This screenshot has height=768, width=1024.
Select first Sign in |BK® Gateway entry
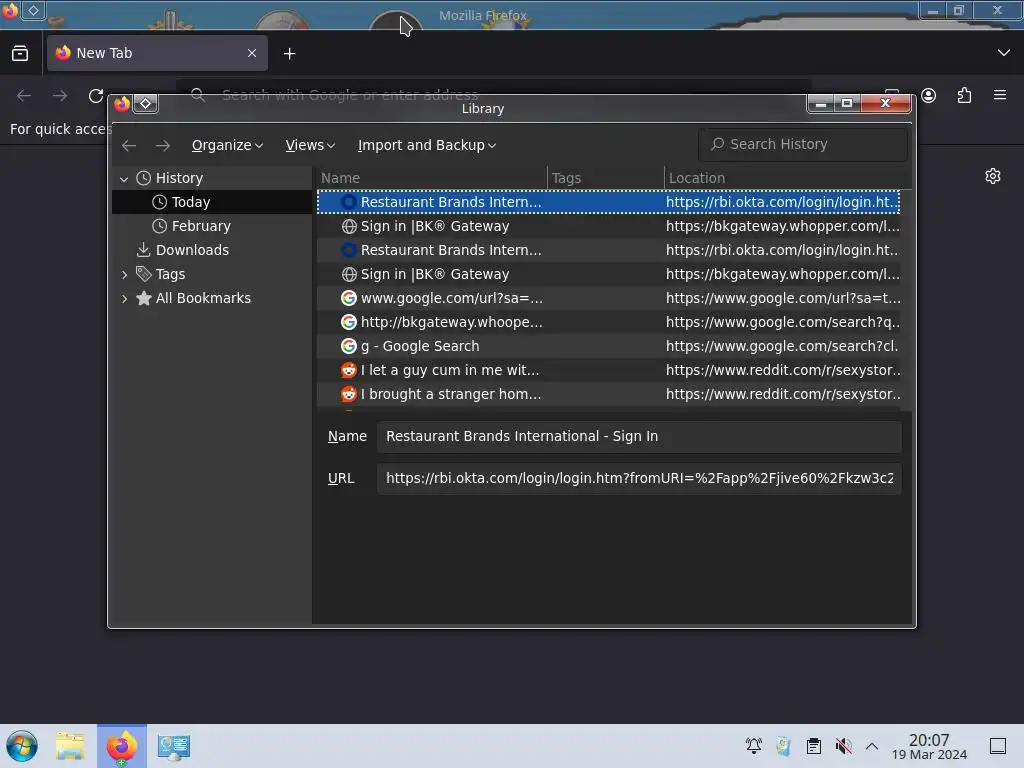click(609, 226)
